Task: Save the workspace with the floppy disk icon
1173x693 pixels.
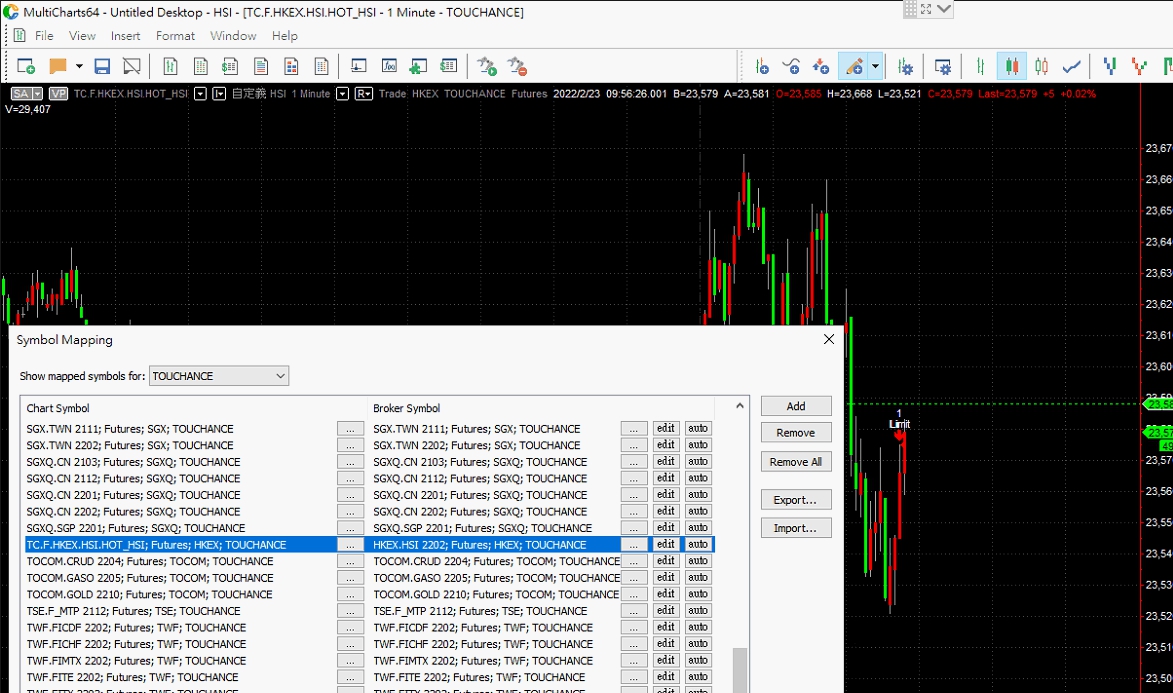Action: [102, 67]
